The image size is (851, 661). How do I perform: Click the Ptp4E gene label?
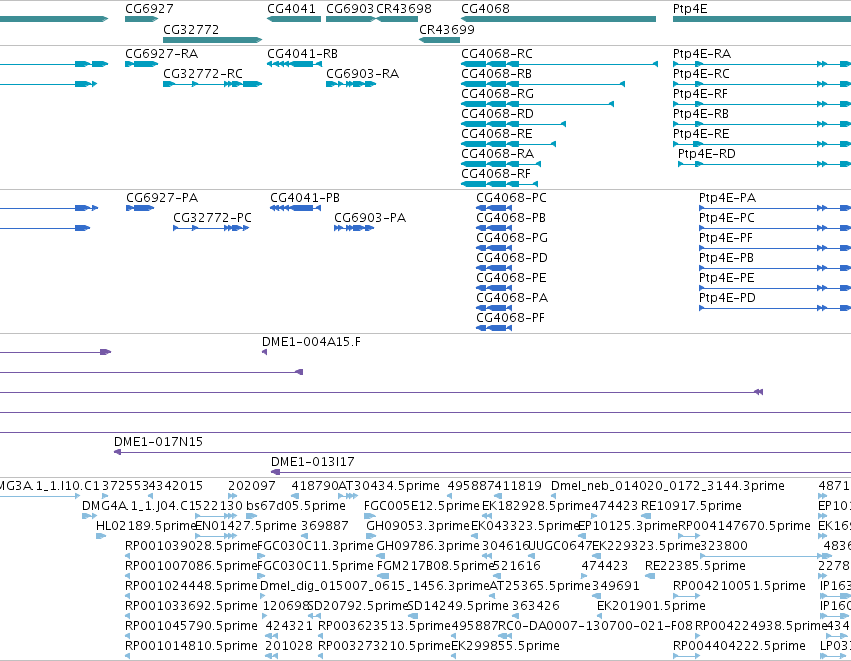click(690, 9)
